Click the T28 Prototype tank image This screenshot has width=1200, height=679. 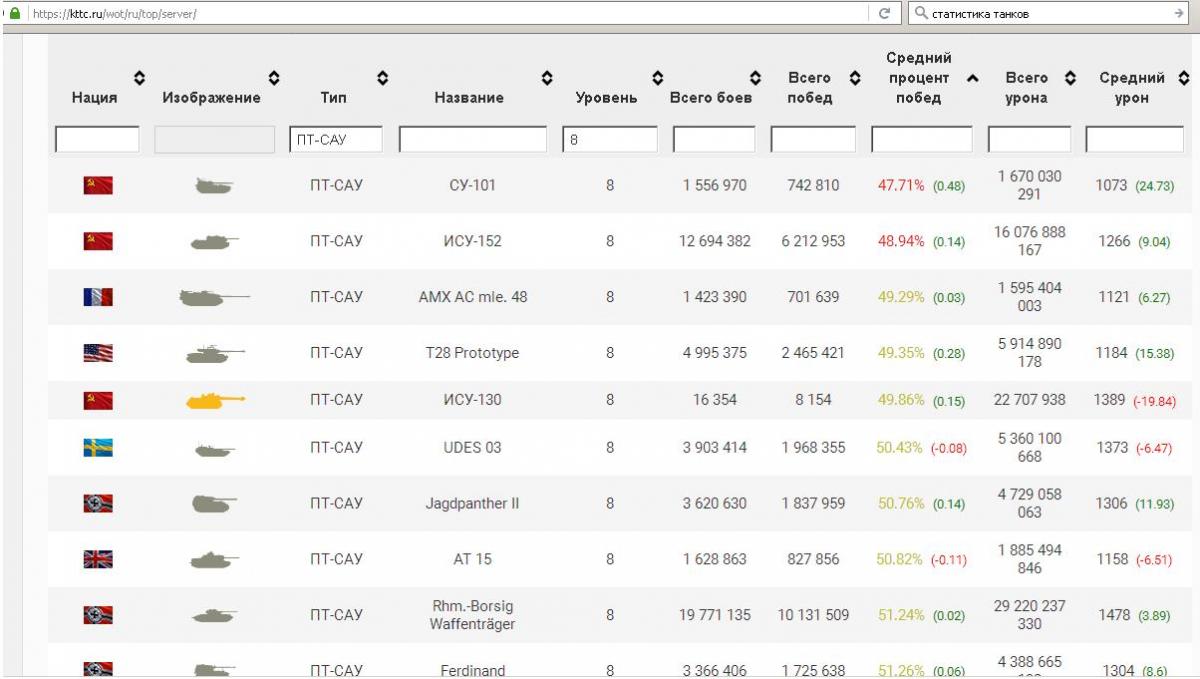[x=214, y=353]
